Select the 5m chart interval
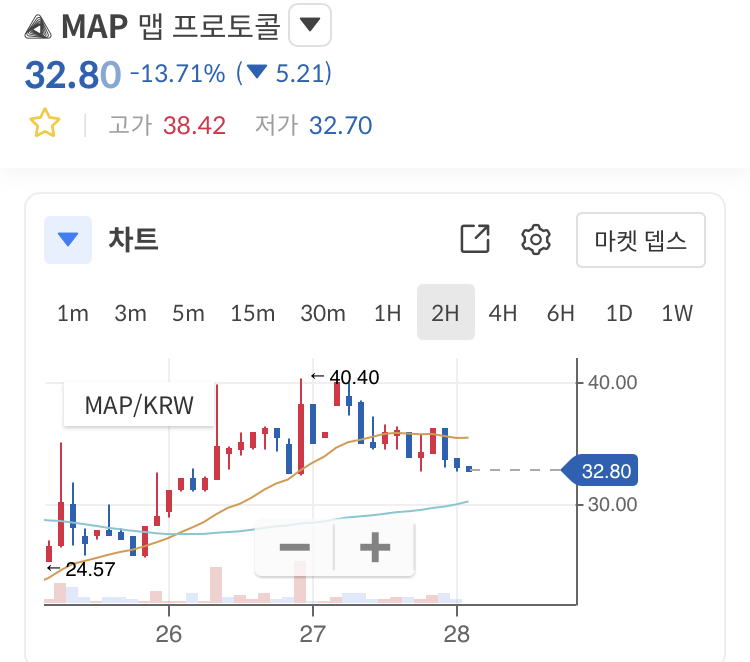This screenshot has height=662, width=750. tap(188, 313)
